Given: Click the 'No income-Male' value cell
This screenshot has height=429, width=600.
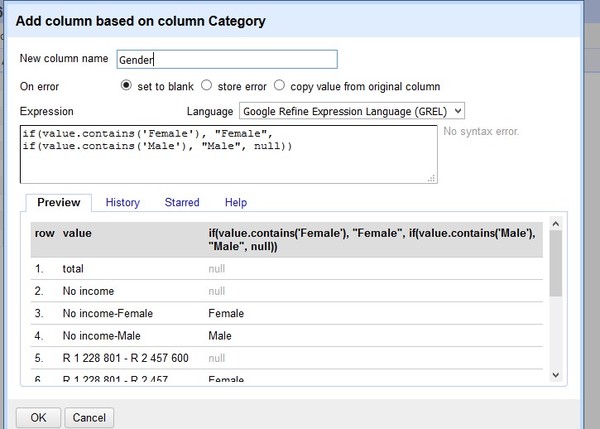Looking at the screenshot, I should [x=101, y=336].
